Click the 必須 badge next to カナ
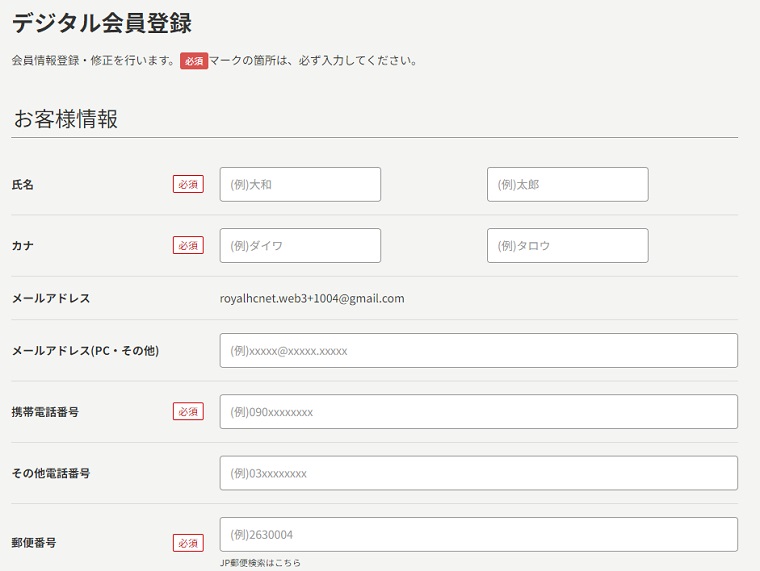The image size is (760, 571). tap(188, 245)
